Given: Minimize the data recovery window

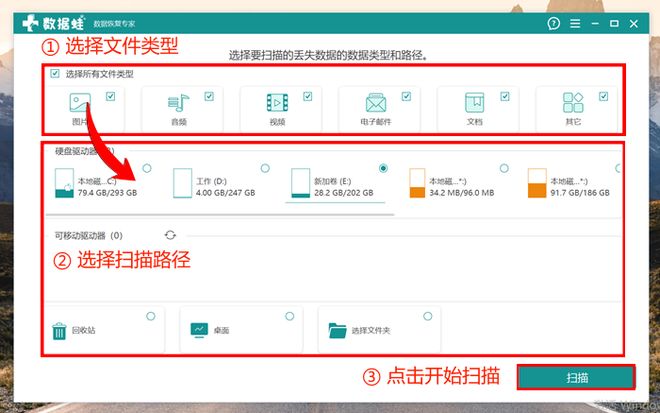Looking at the screenshot, I should click(595, 24).
